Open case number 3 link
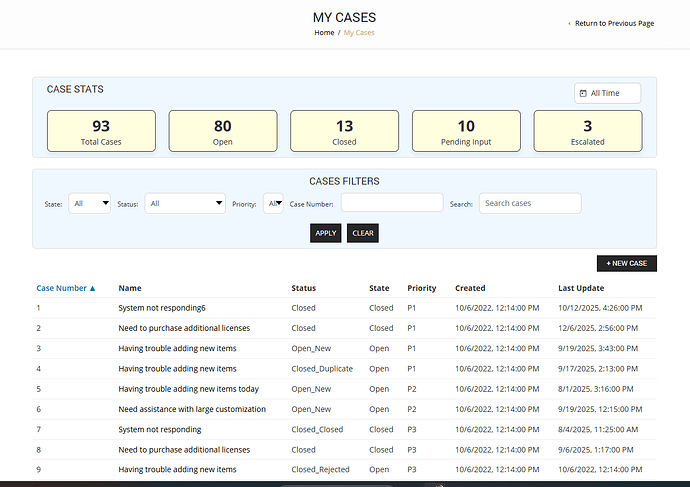This screenshot has width=690, height=487. [x=39, y=348]
